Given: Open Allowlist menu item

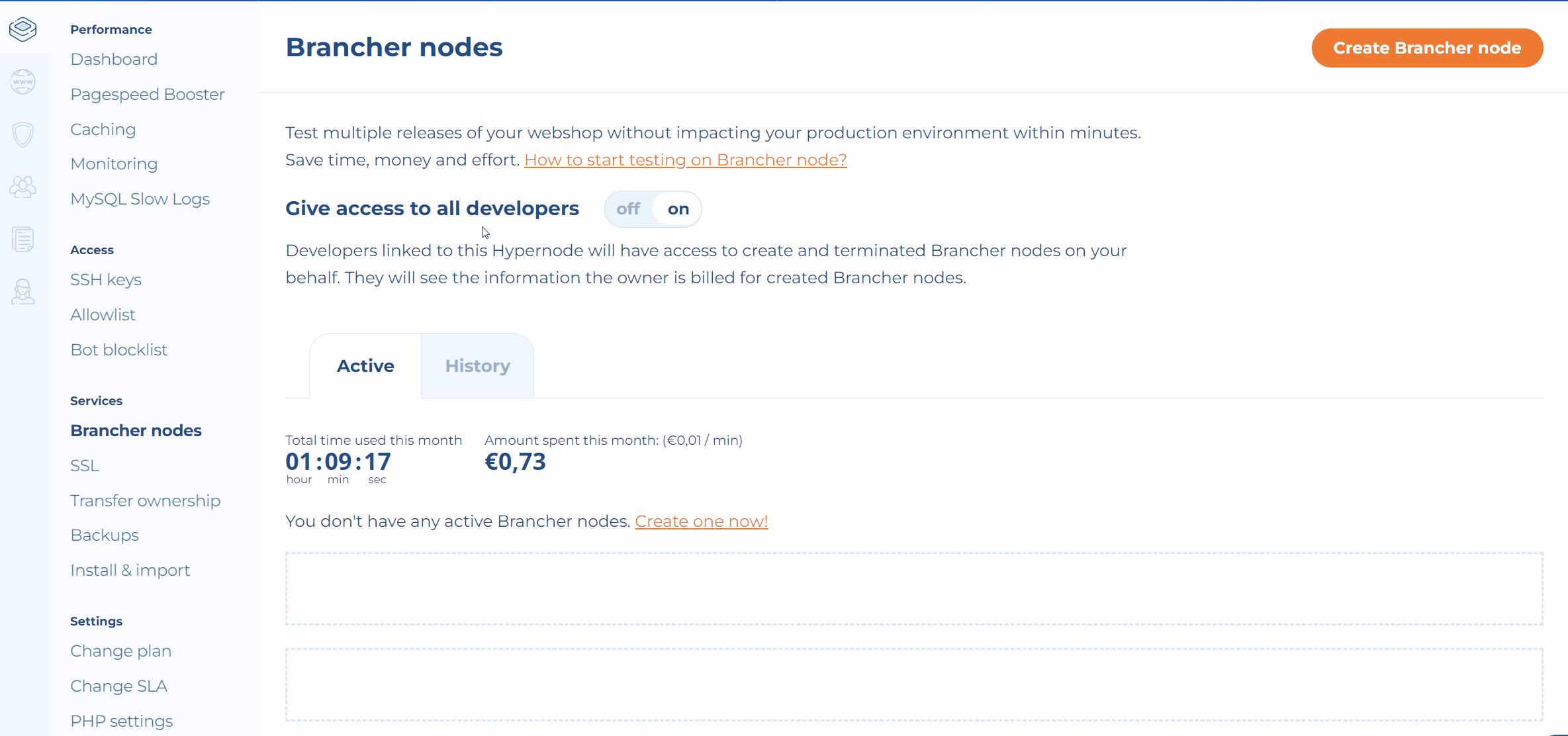Looking at the screenshot, I should tap(103, 315).
